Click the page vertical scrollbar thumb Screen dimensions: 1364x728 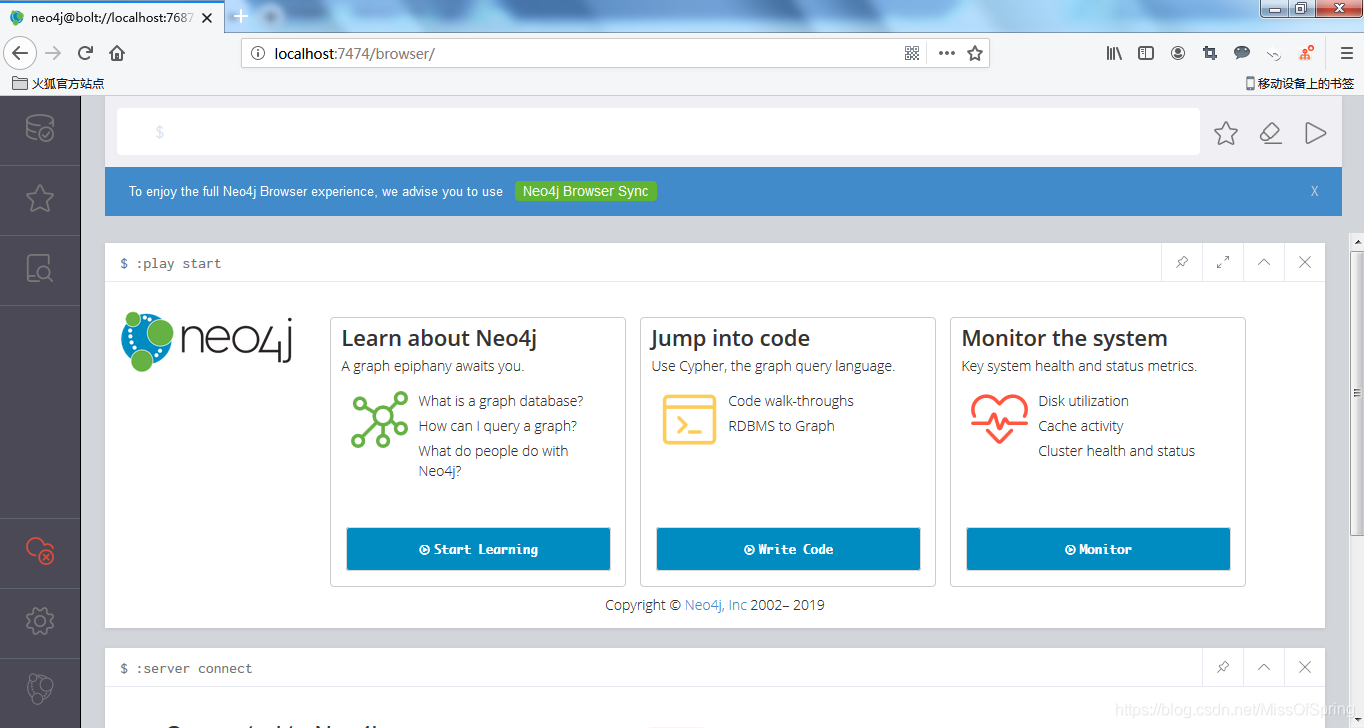click(1357, 395)
